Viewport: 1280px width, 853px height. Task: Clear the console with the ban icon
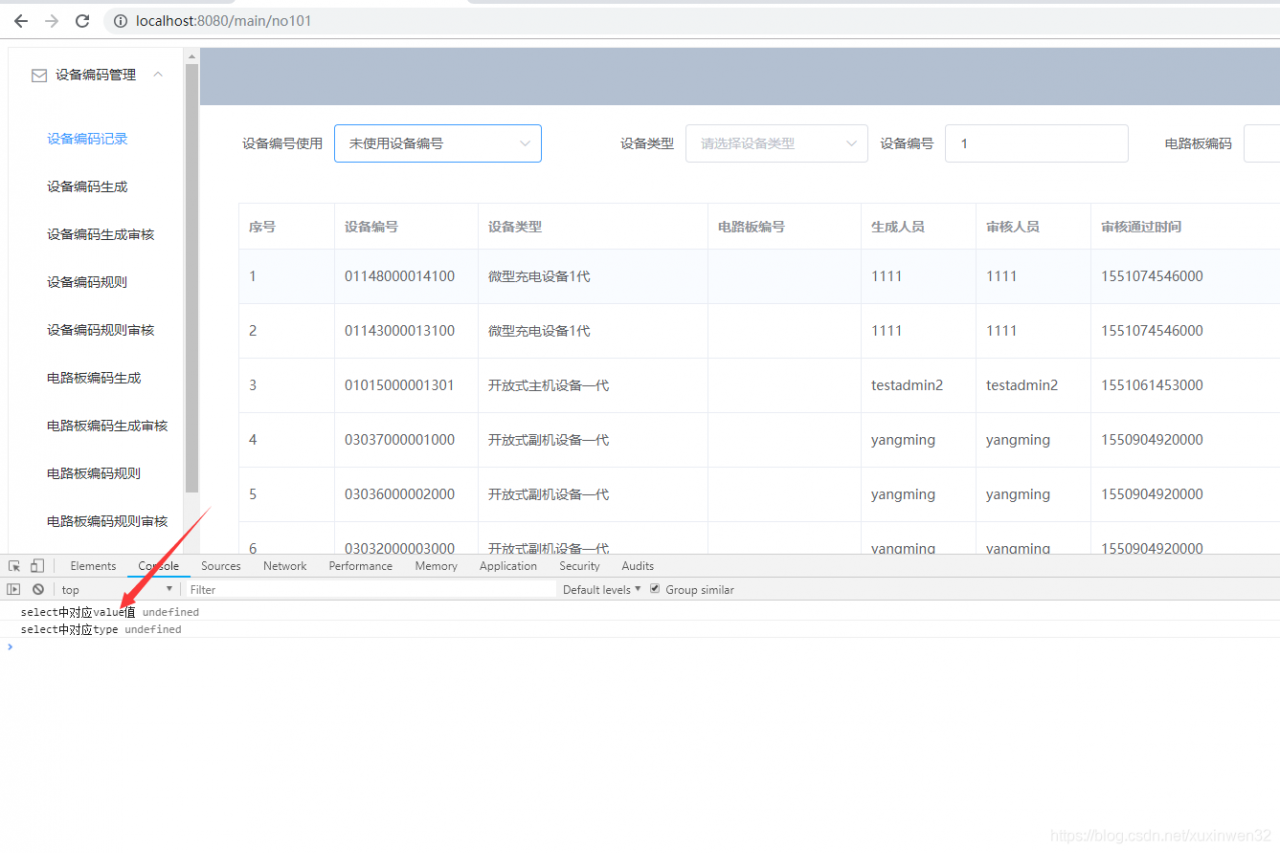[x=38, y=590]
